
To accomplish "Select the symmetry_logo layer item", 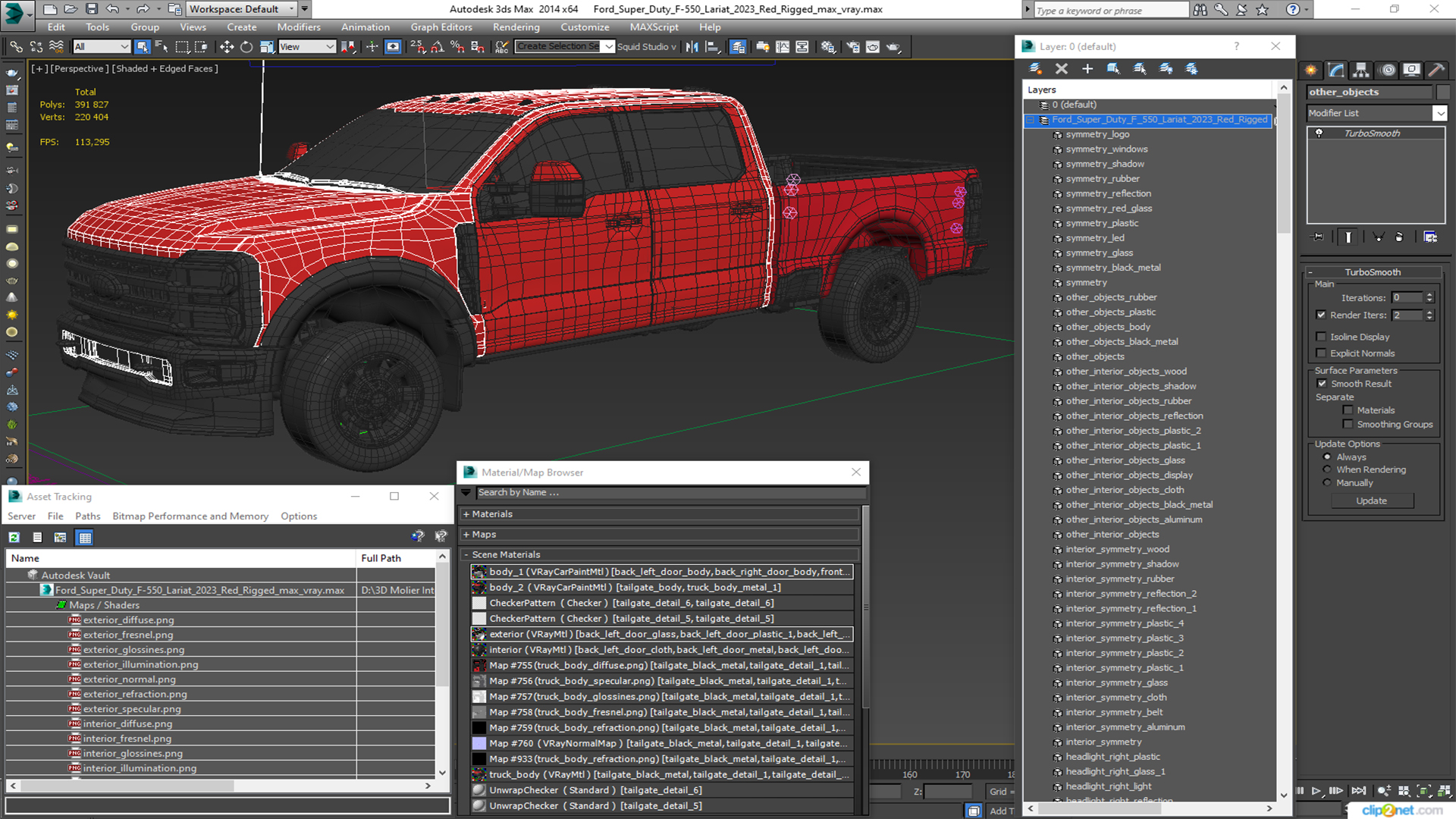I will pos(1097,134).
